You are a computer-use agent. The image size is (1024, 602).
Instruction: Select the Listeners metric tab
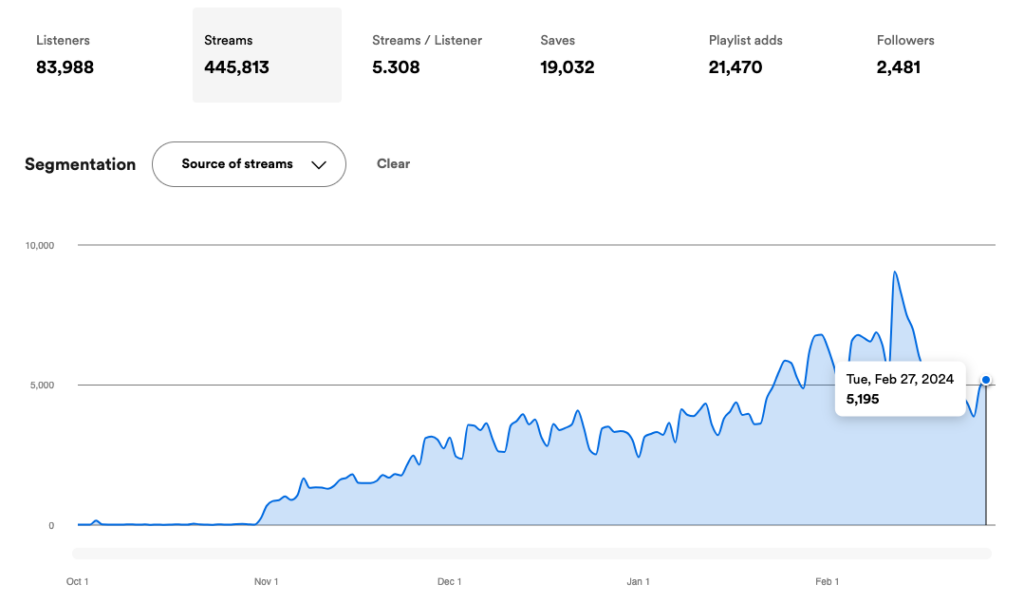click(x=65, y=55)
